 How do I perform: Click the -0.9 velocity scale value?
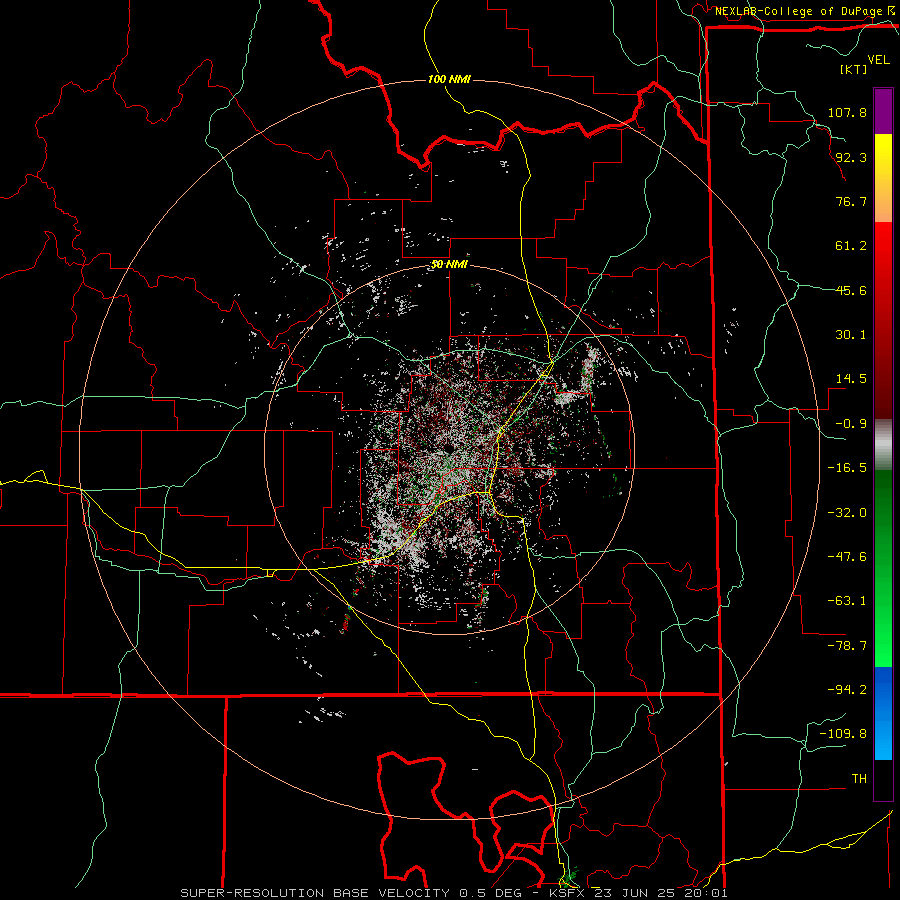coord(851,424)
